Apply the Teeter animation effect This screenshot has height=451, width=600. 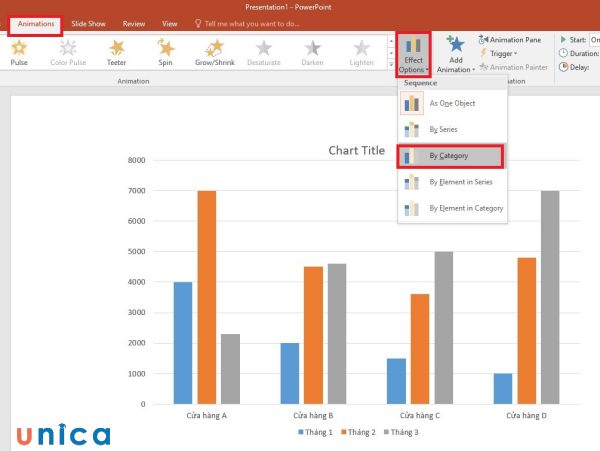(x=117, y=52)
